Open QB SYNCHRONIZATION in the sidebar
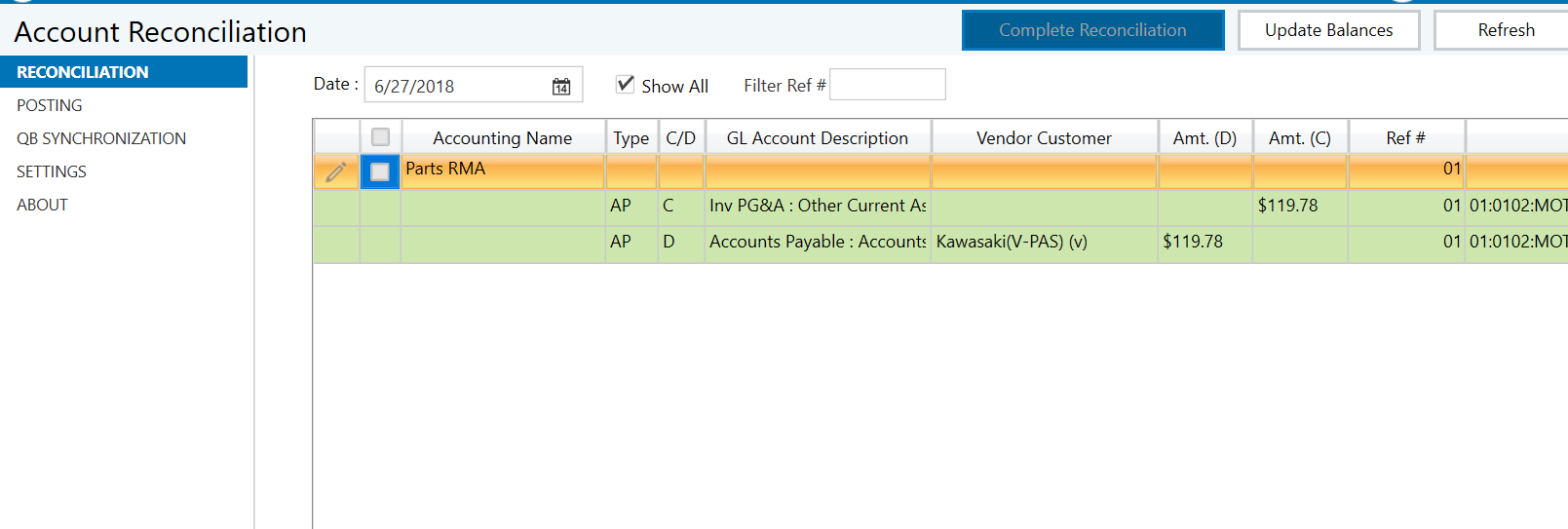The width and height of the screenshot is (1568, 529). point(101,138)
